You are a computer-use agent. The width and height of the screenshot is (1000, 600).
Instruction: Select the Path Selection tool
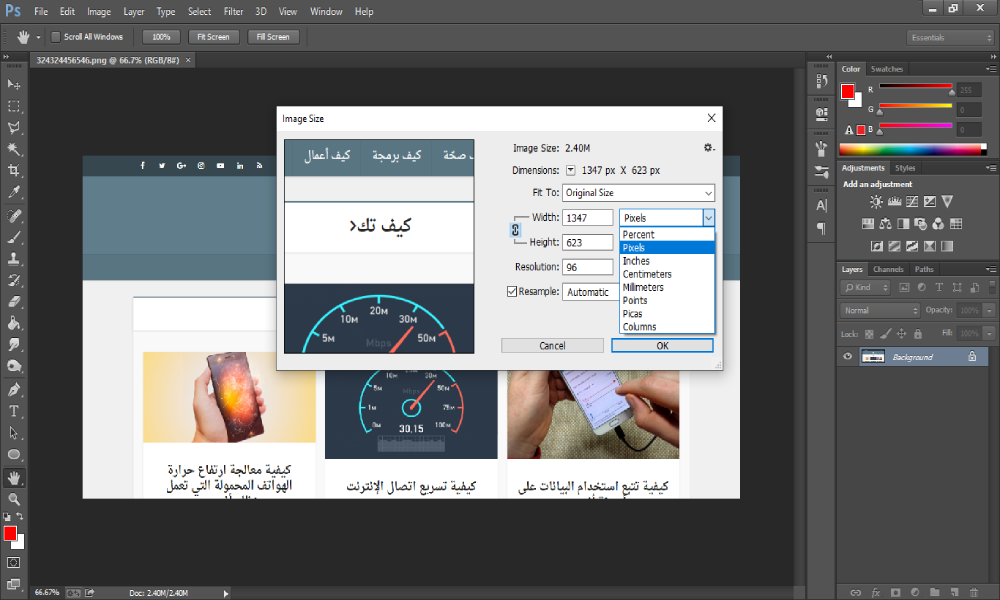coord(13,433)
